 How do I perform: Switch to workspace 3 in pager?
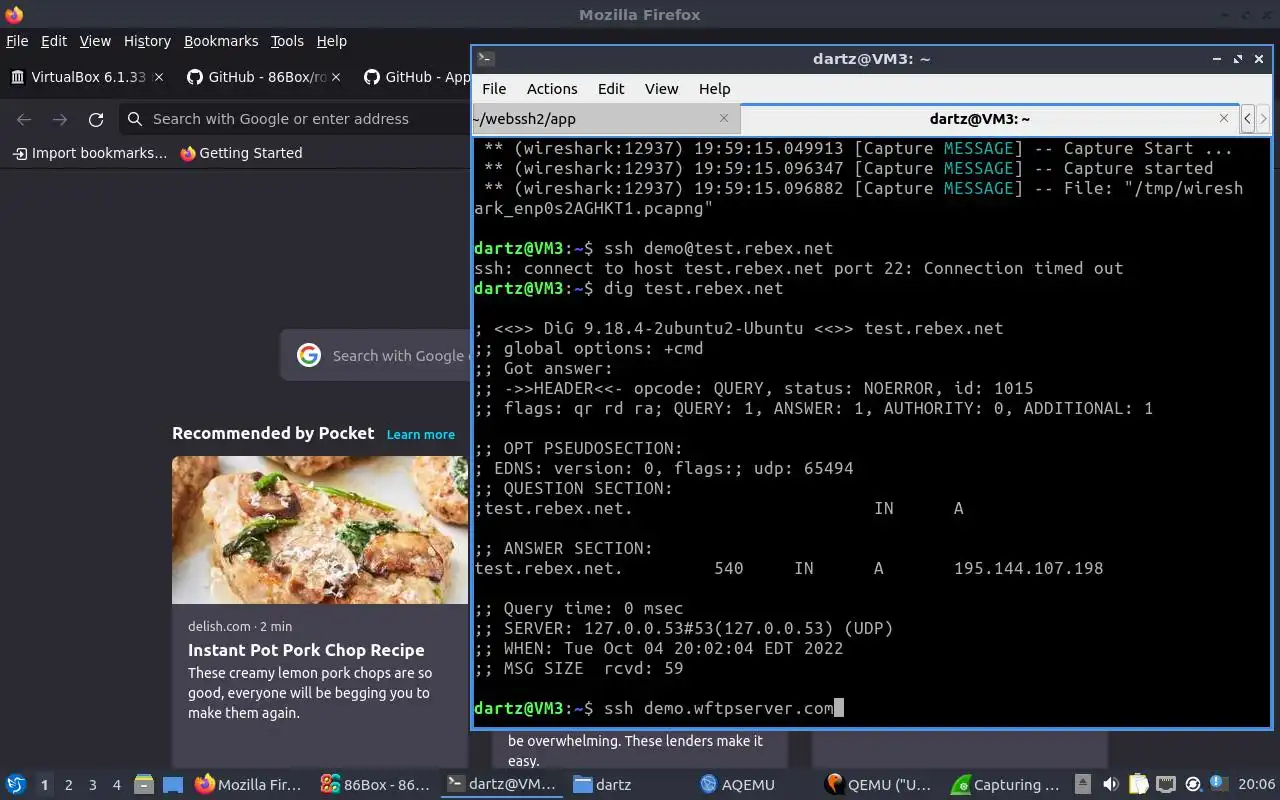pyautogui.click(x=92, y=785)
